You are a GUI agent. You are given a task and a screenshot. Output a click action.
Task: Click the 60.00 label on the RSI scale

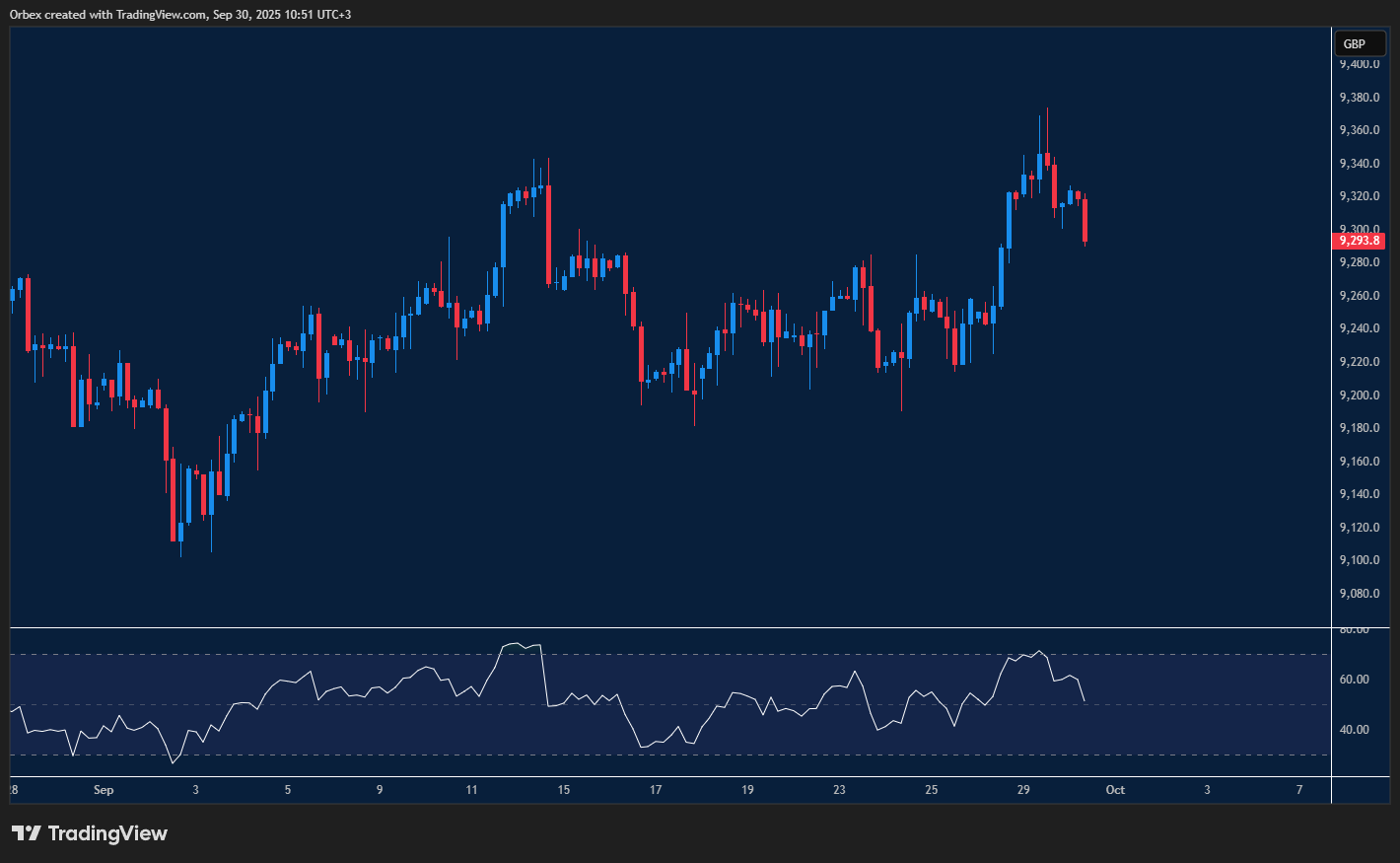pyautogui.click(x=1355, y=680)
